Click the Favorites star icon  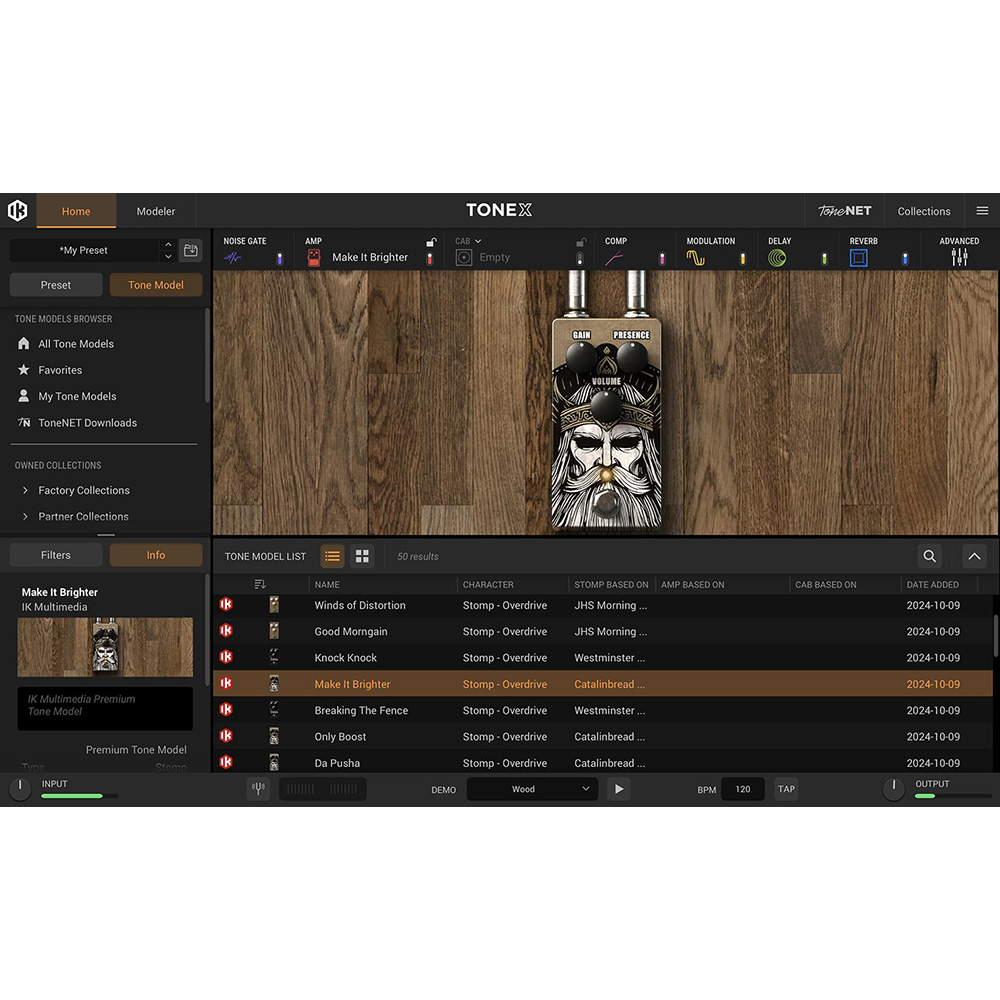click(x=24, y=369)
